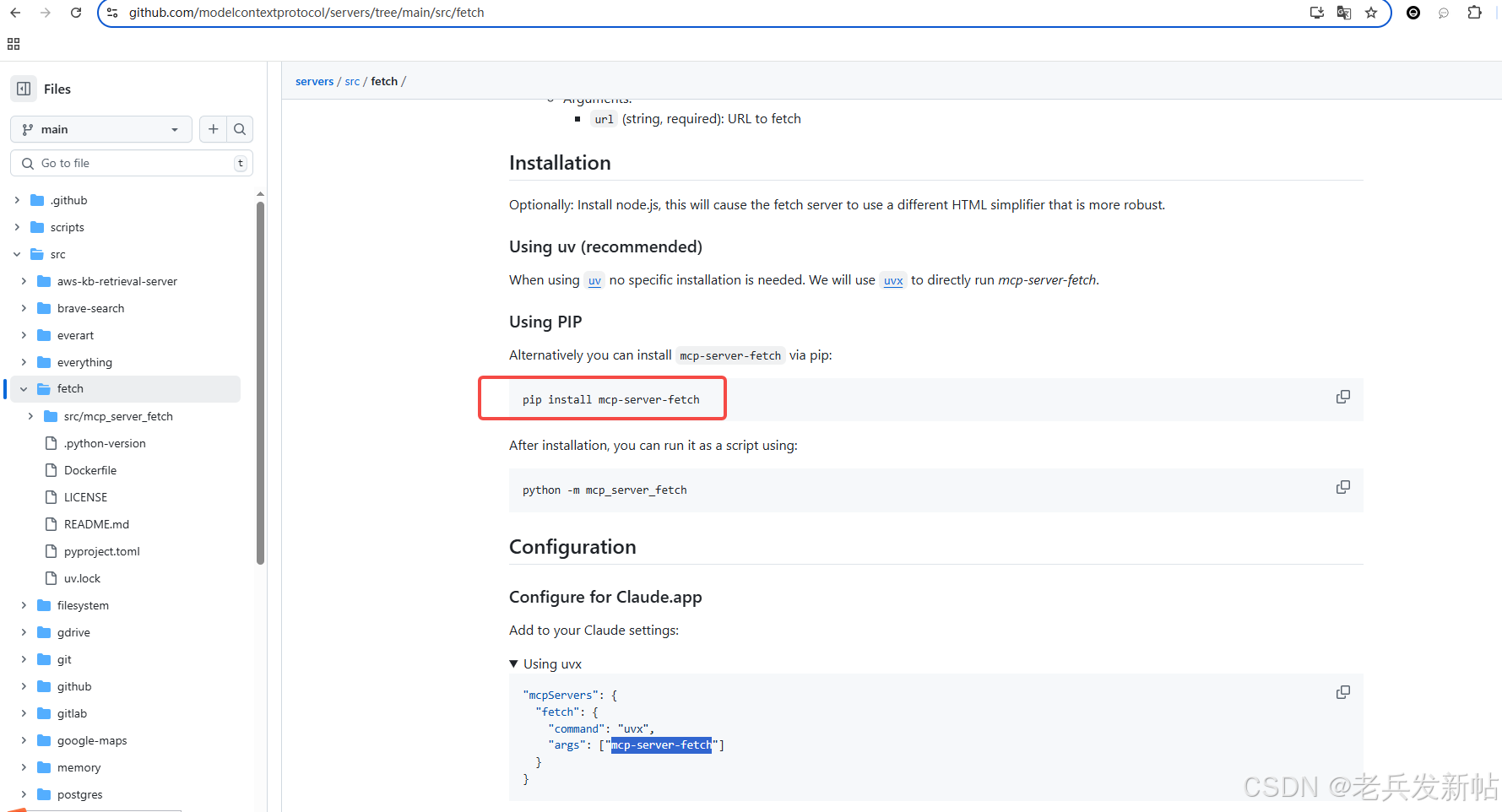Go forward using the browser forward arrow
1502x812 pixels.
click(46, 13)
